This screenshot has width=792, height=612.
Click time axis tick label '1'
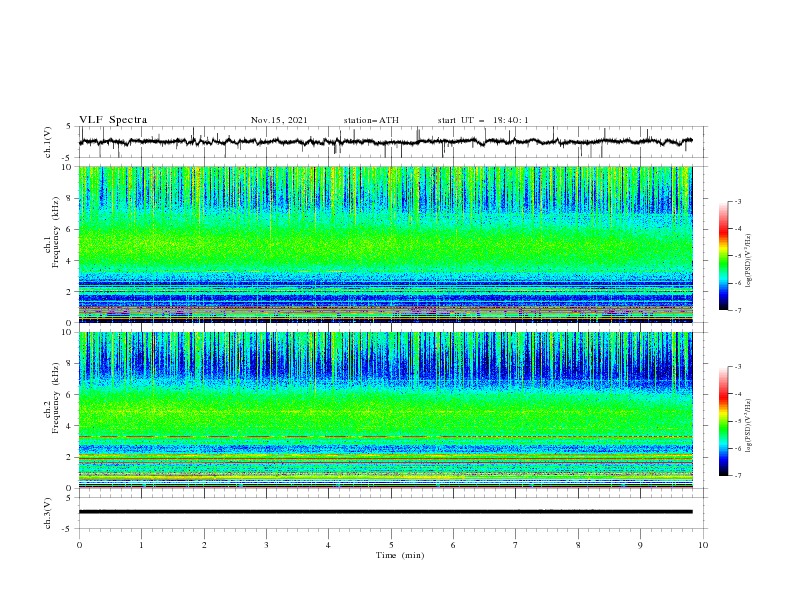[141, 545]
